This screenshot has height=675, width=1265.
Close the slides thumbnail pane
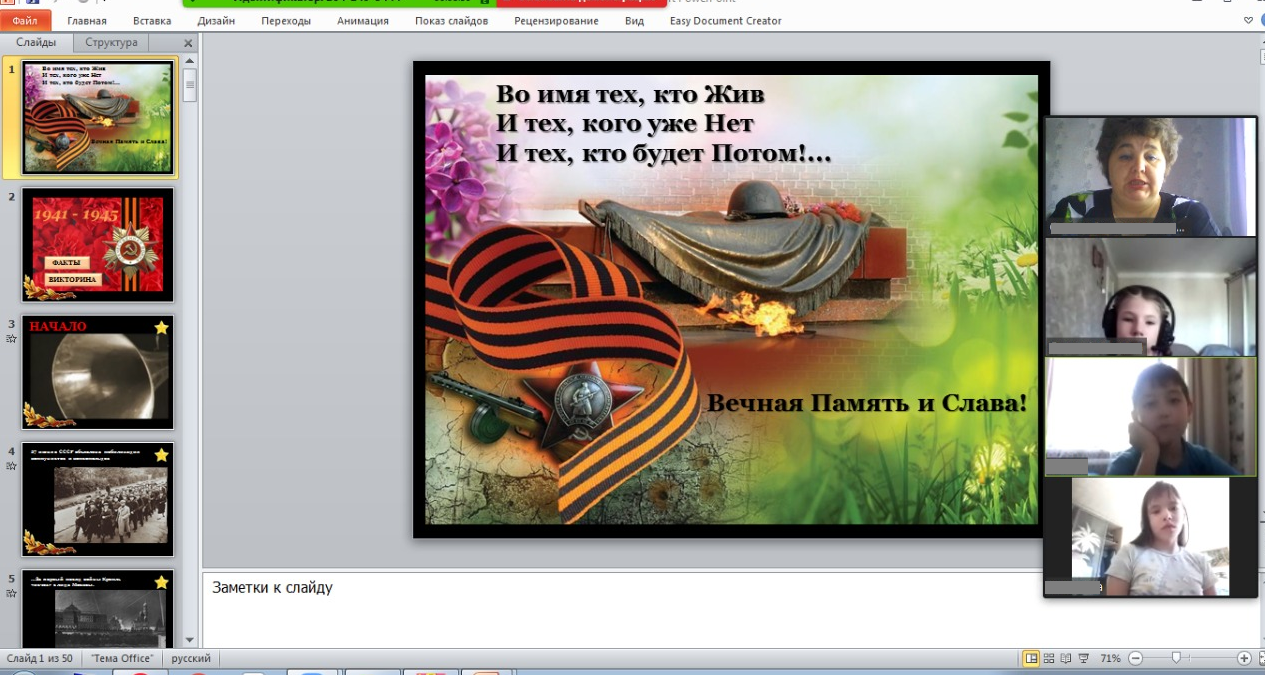click(188, 43)
